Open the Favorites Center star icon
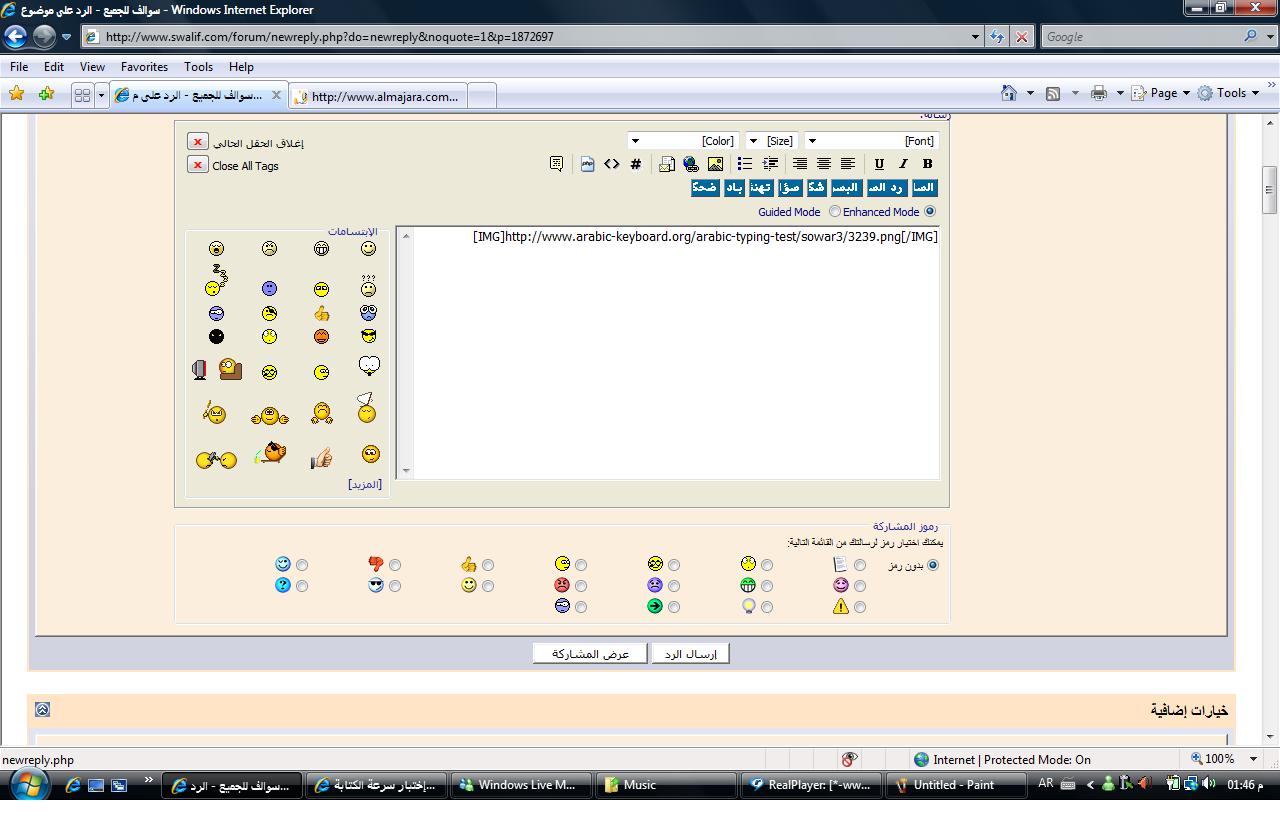Viewport: 1280px width, 819px height. [16, 94]
